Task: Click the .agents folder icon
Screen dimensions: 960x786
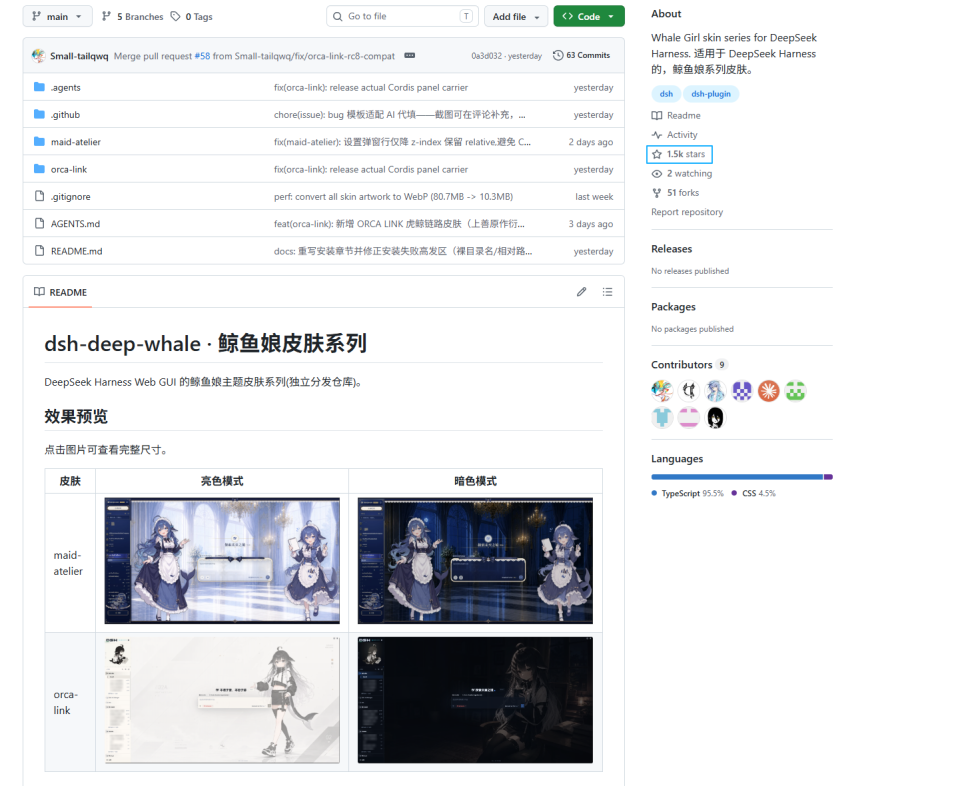Action: (x=39, y=87)
